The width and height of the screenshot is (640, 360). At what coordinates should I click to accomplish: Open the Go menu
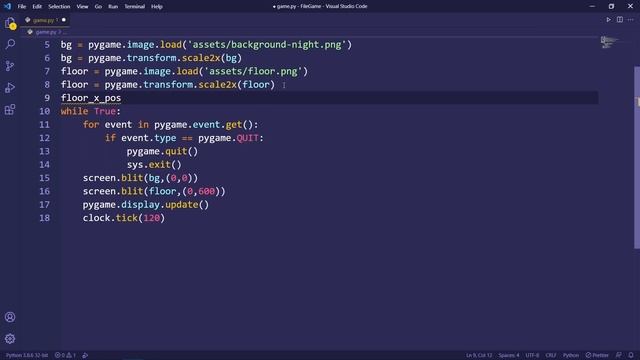[x=98, y=7]
